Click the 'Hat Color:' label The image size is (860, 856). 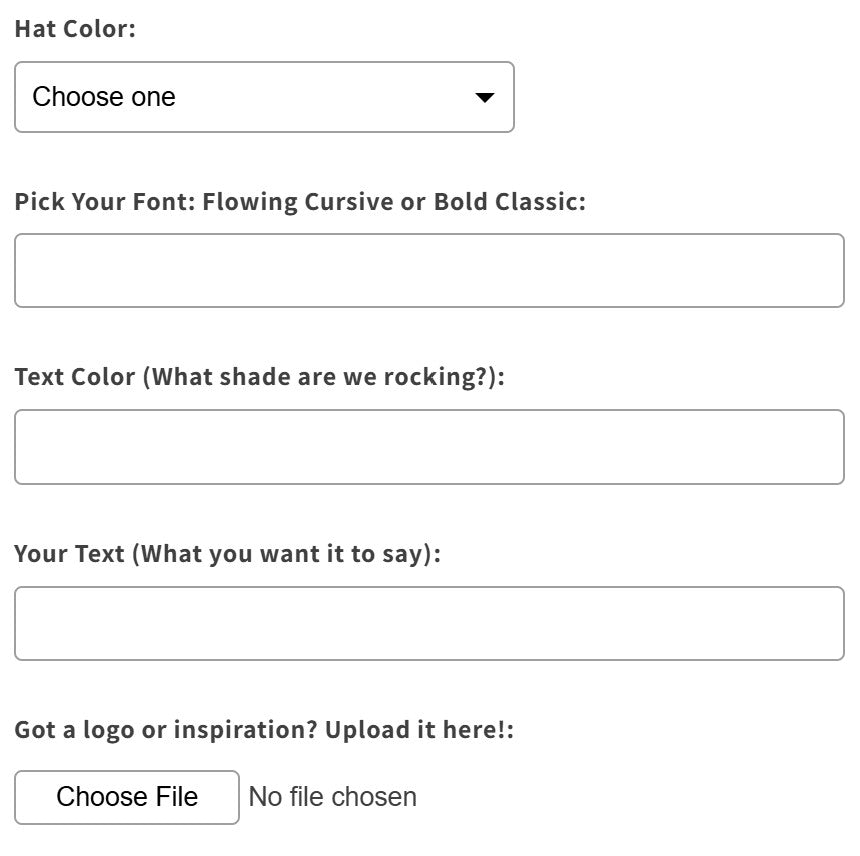[x=75, y=28]
